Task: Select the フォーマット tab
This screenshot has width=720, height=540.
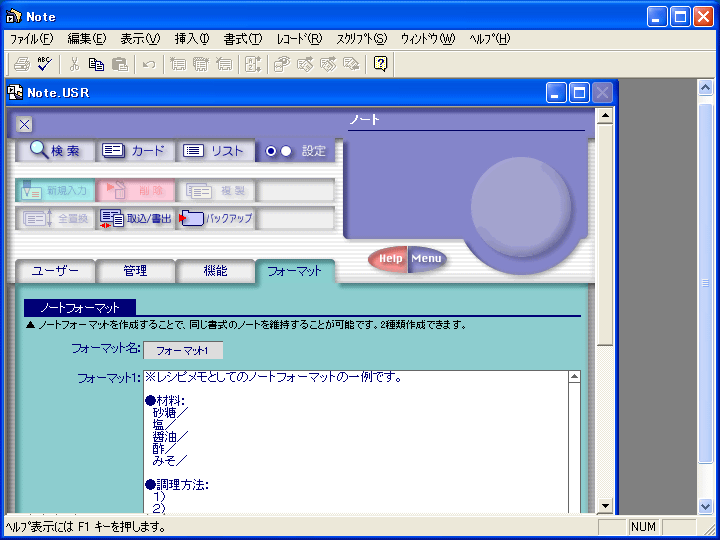Action: click(x=295, y=271)
